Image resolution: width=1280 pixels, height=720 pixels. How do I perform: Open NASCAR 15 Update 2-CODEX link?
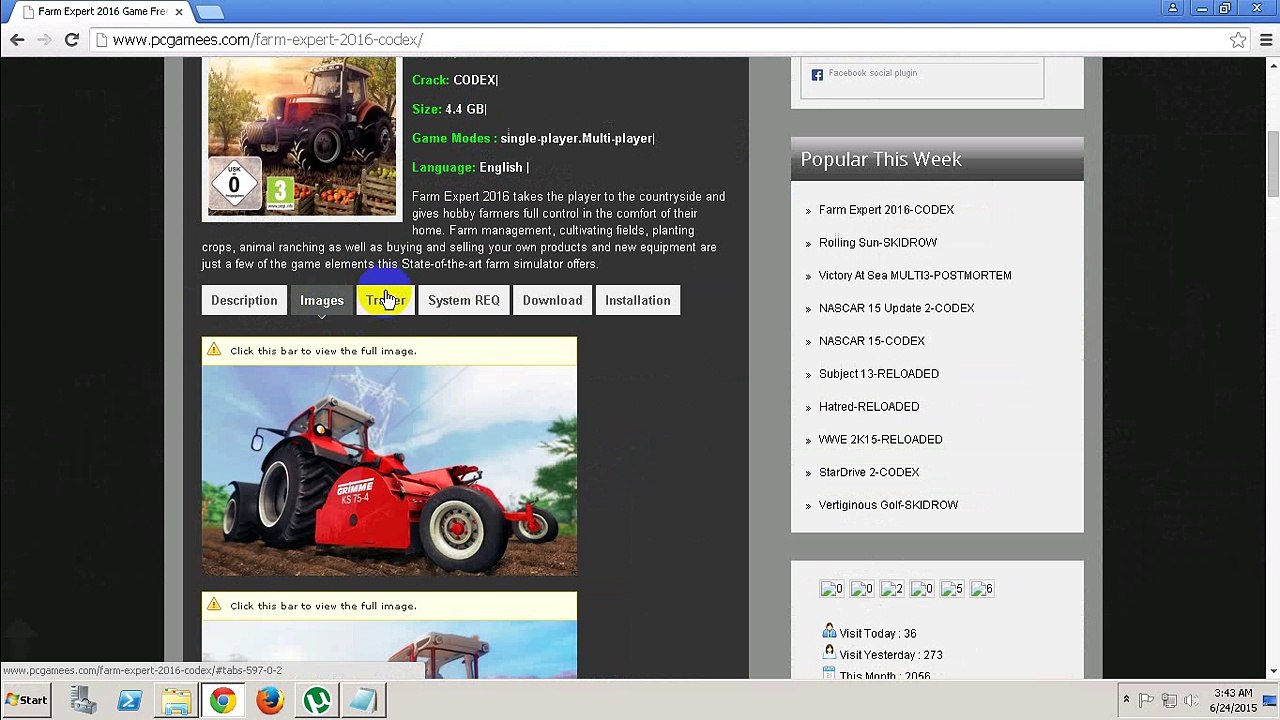click(x=896, y=309)
